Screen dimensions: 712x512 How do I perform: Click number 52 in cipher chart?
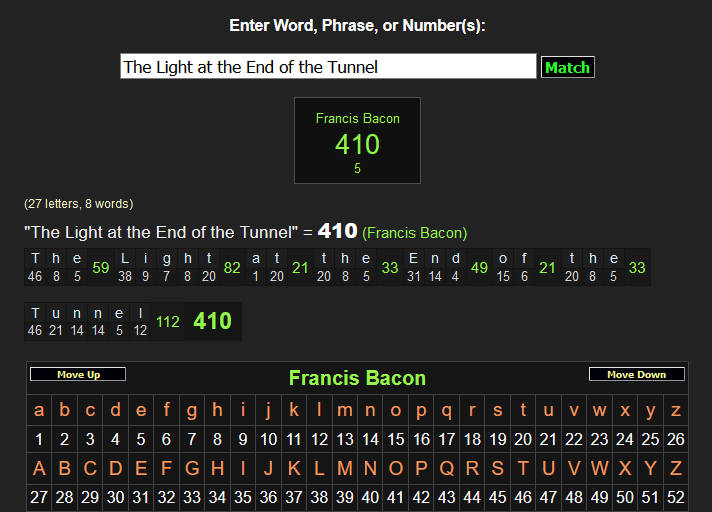coord(675,497)
